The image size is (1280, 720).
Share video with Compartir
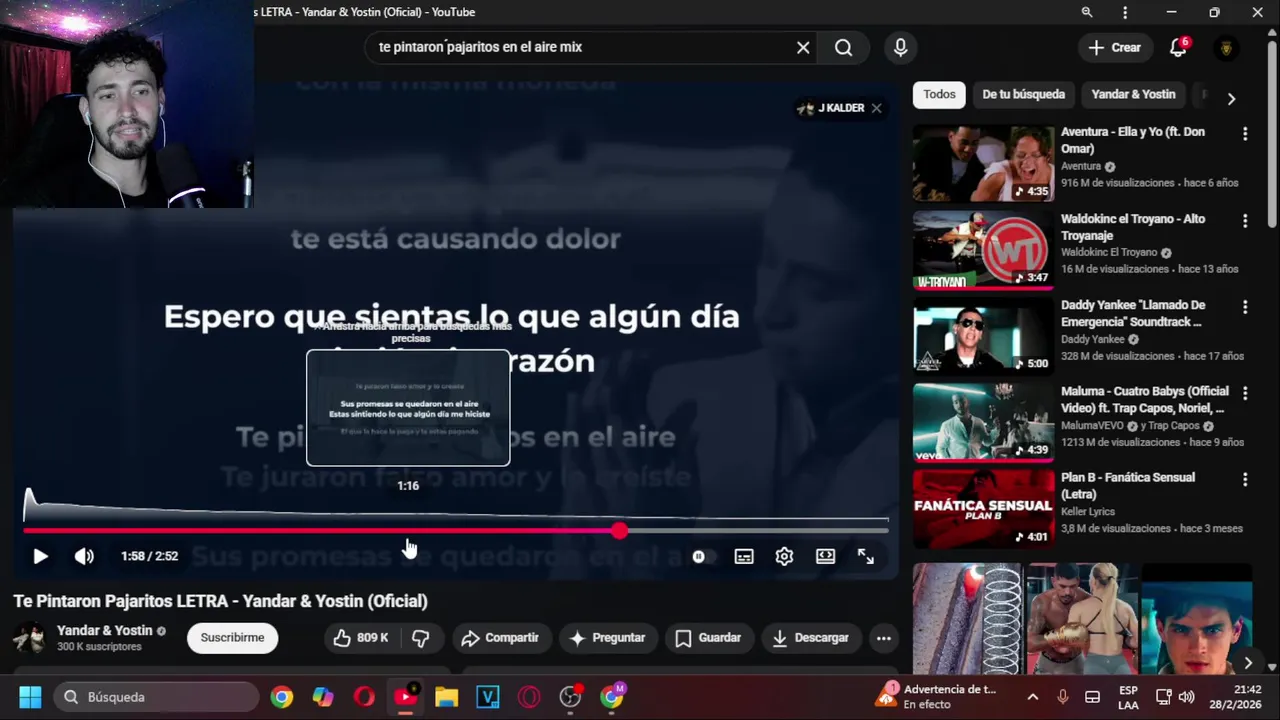click(x=500, y=638)
